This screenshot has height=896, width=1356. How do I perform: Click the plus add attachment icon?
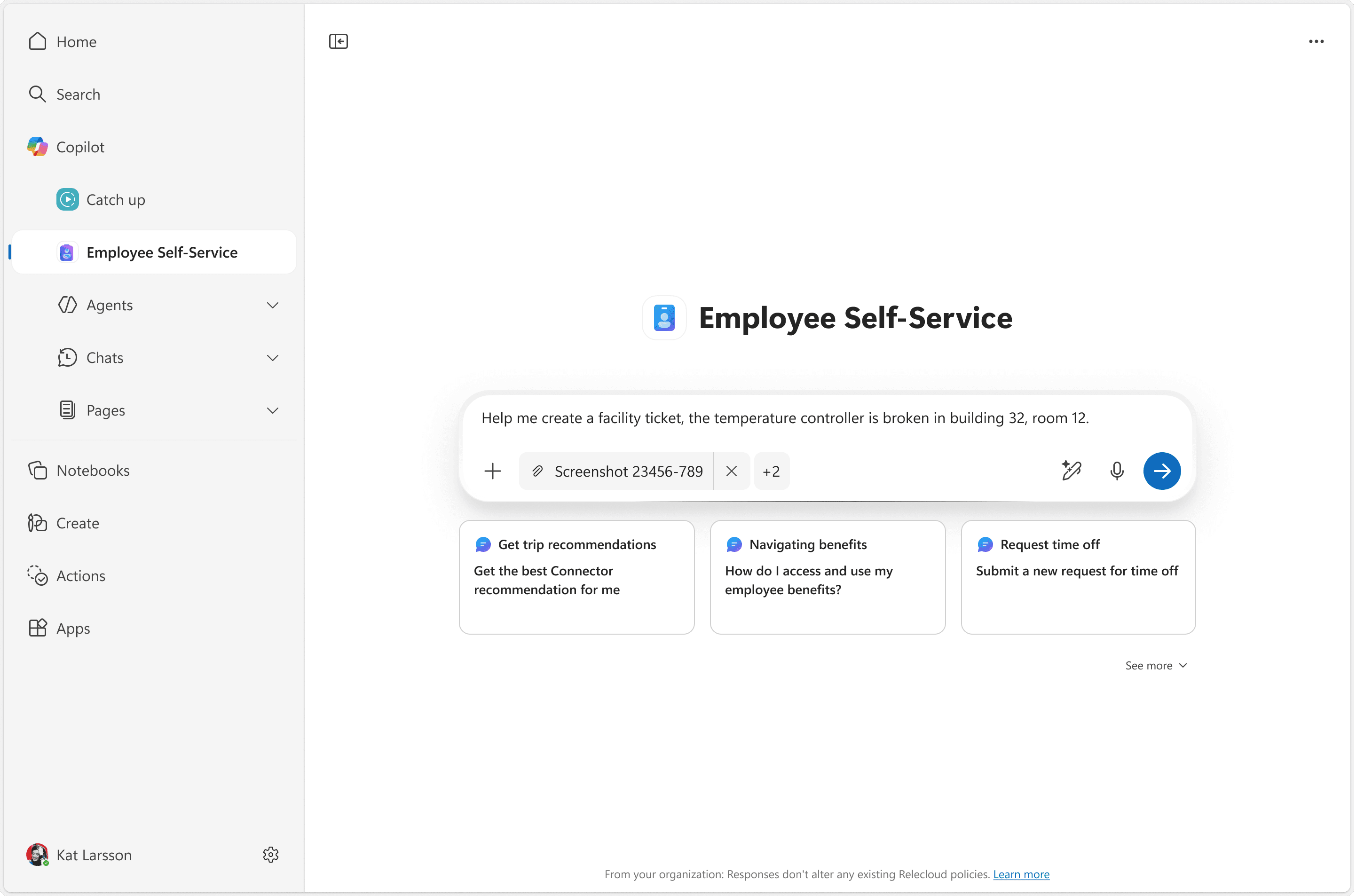pos(493,471)
